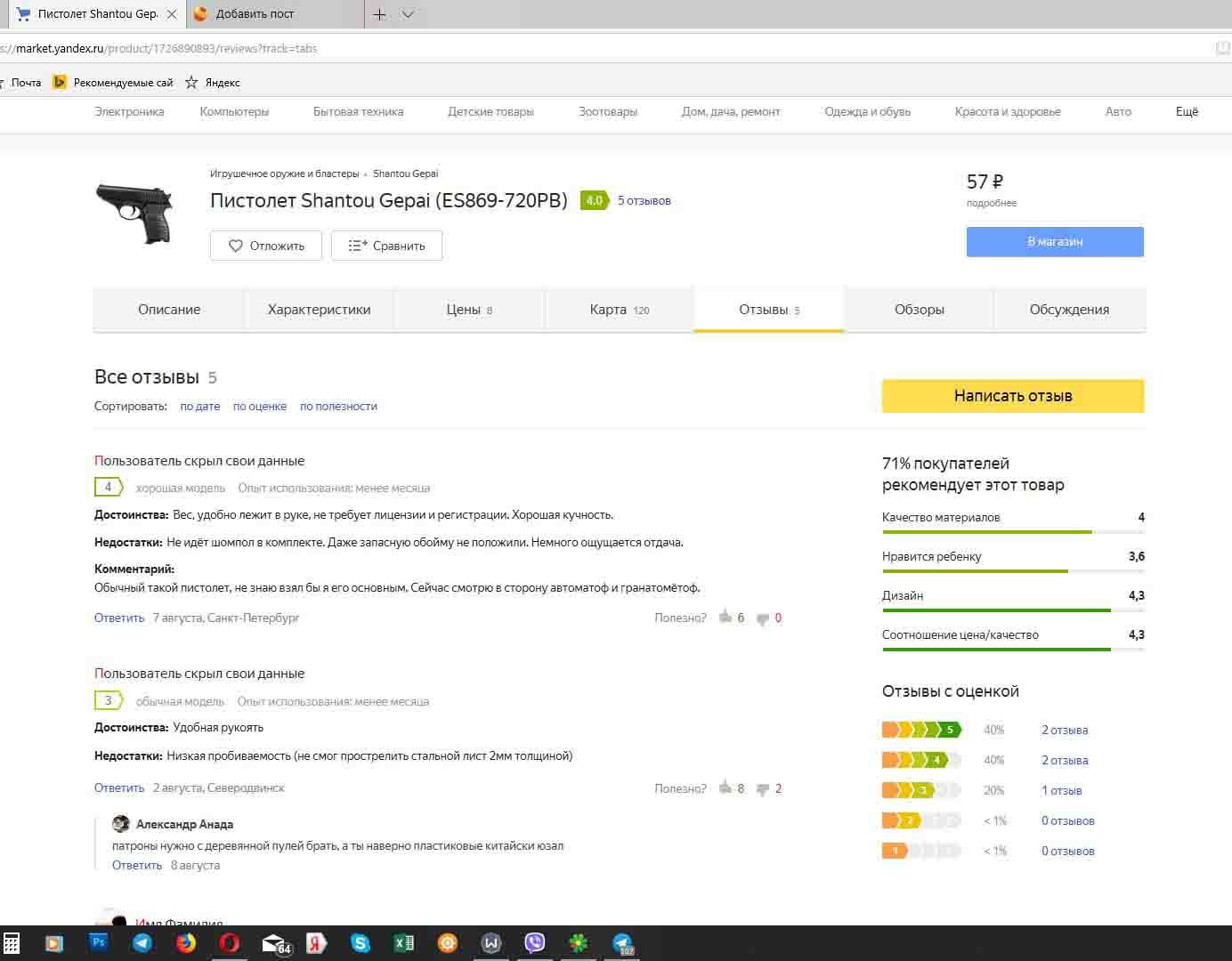Image resolution: width=1232 pixels, height=961 pixels.
Task: Click the Сравнить button
Action: pos(386,246)
